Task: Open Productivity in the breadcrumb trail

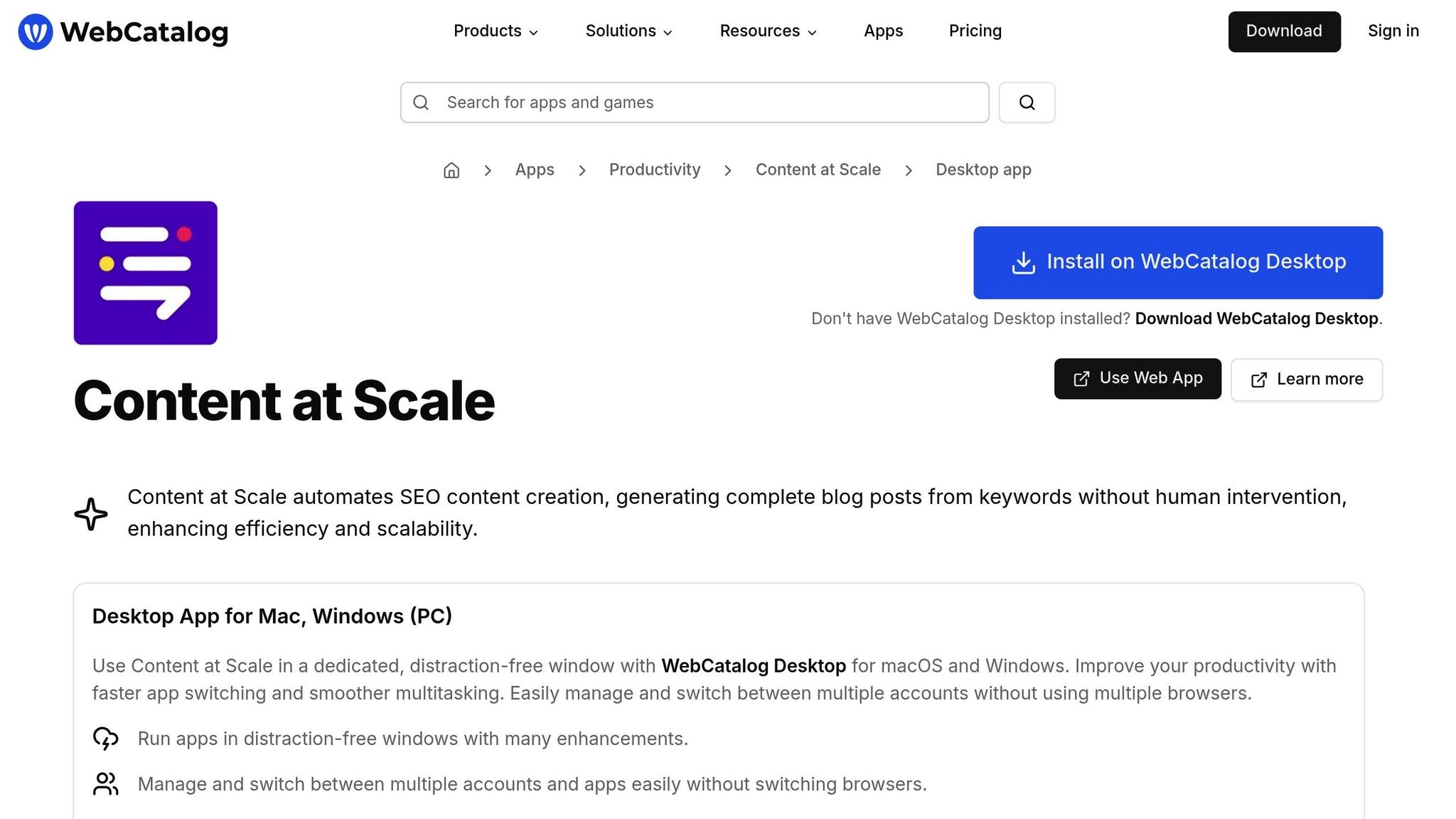Action: [654, 170]
